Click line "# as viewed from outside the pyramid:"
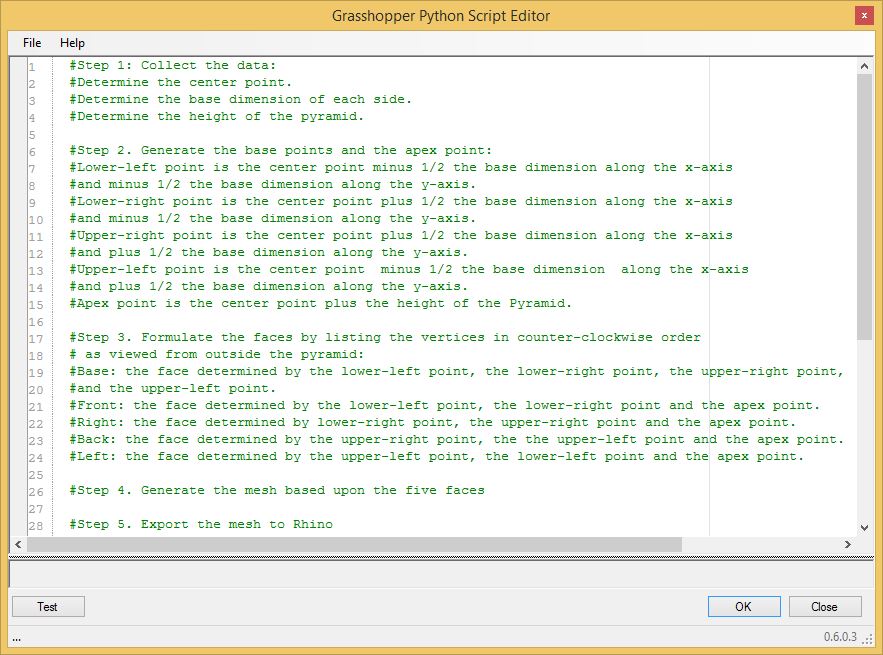 217,354
